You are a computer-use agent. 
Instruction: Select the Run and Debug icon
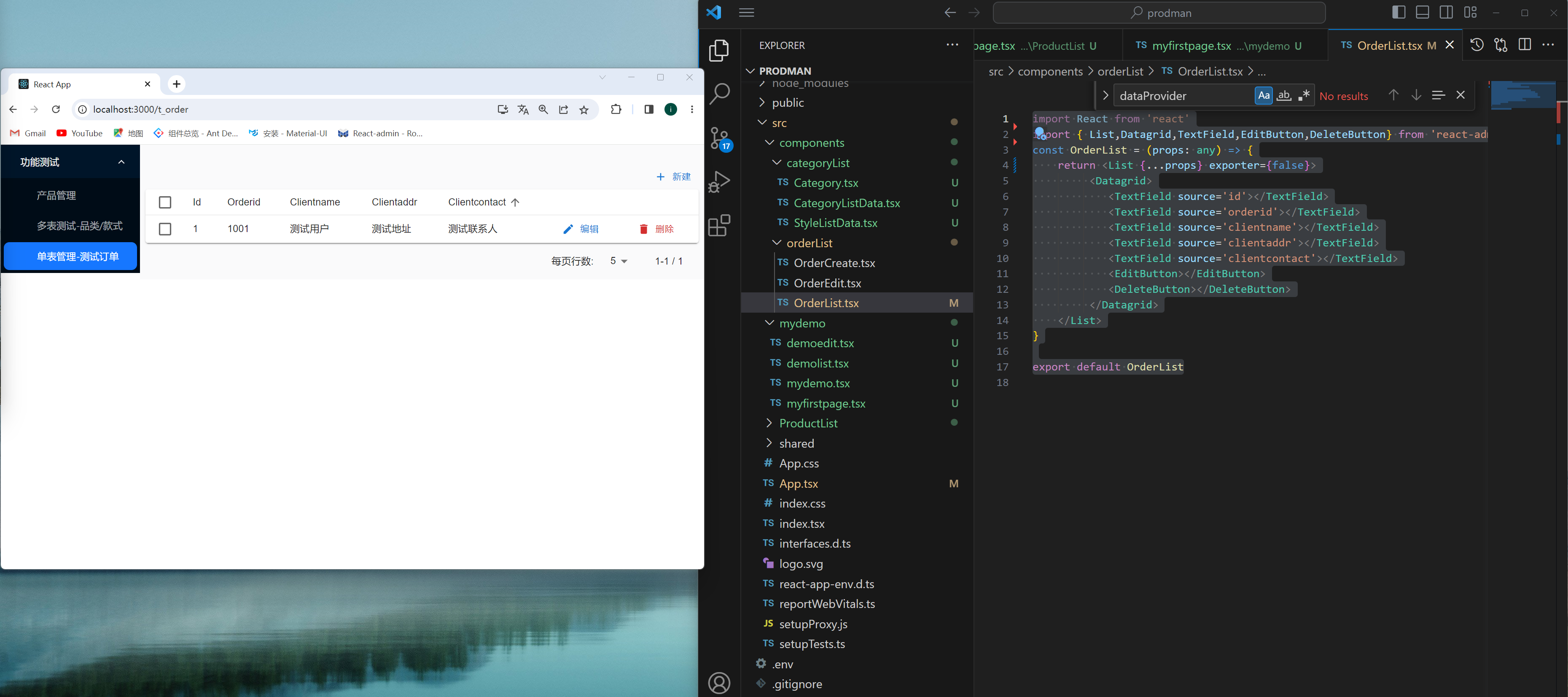click(x=719, y=181)
